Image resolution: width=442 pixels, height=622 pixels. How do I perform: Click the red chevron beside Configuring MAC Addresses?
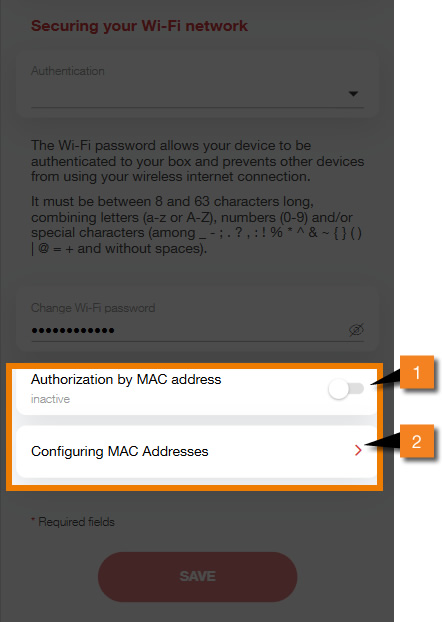click(x=358, y=450)
